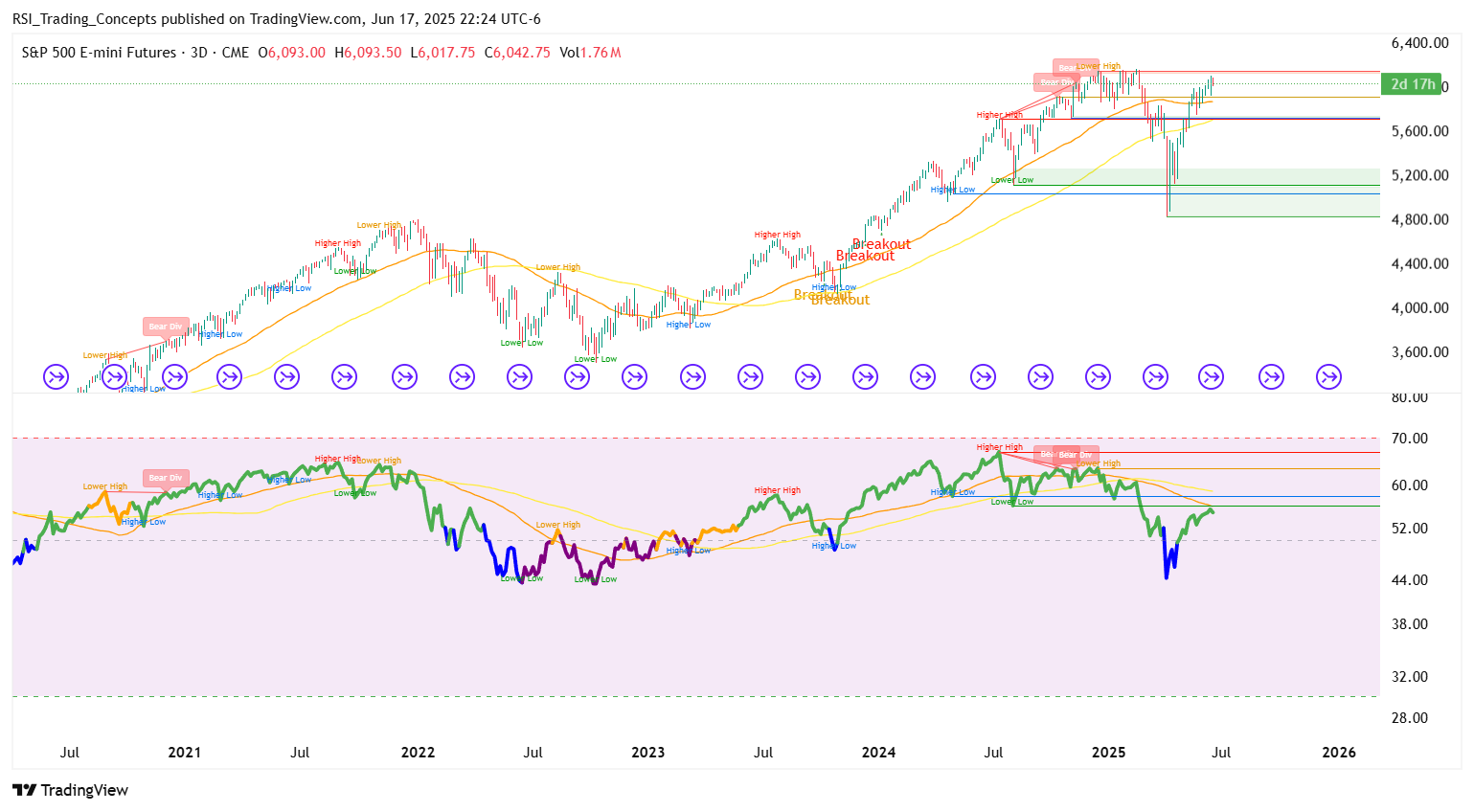The image size is (1474, 812).
Task: Click the 3,600.00 price axis label
Action: [x=1419, y=351]
